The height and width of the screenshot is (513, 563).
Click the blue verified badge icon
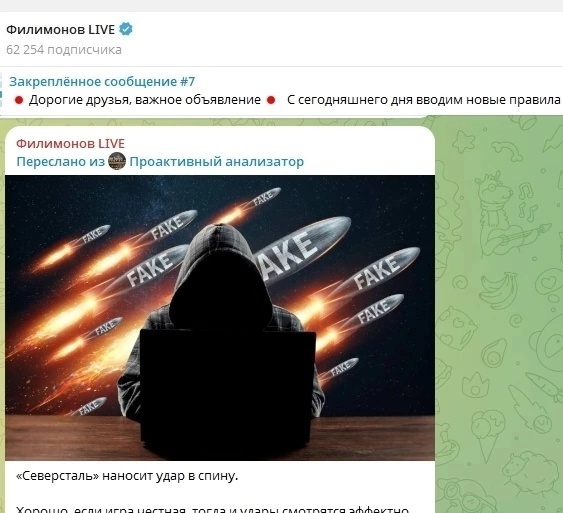tap(126, 29)
